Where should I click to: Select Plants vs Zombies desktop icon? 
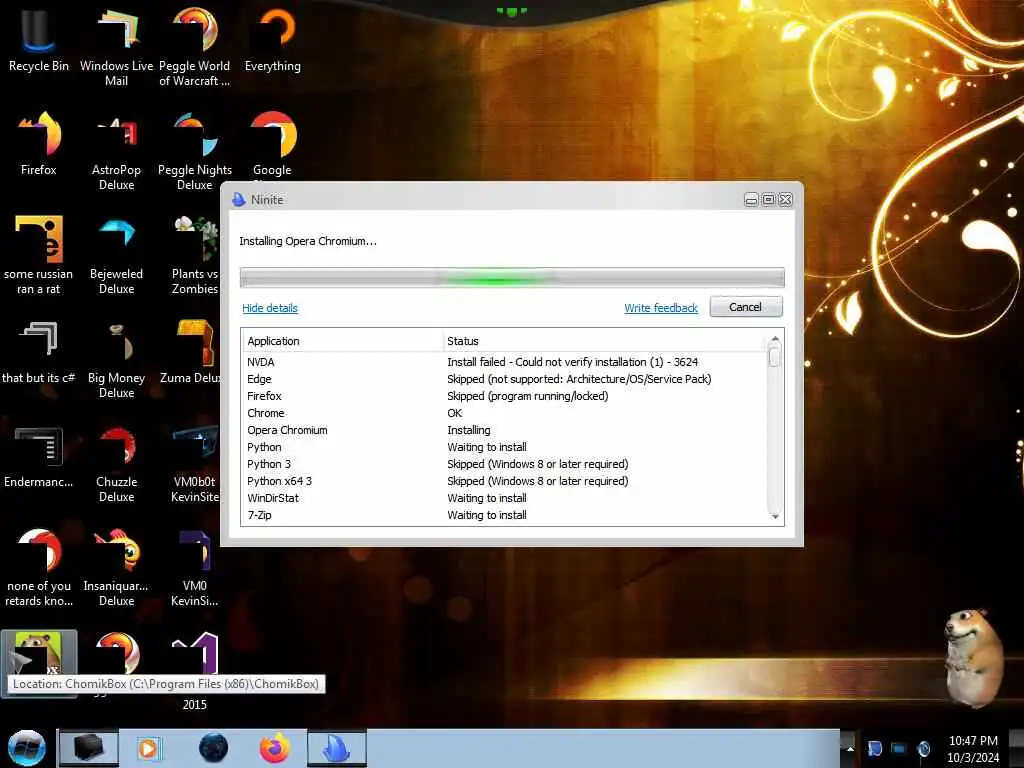(x=195, y=255)
